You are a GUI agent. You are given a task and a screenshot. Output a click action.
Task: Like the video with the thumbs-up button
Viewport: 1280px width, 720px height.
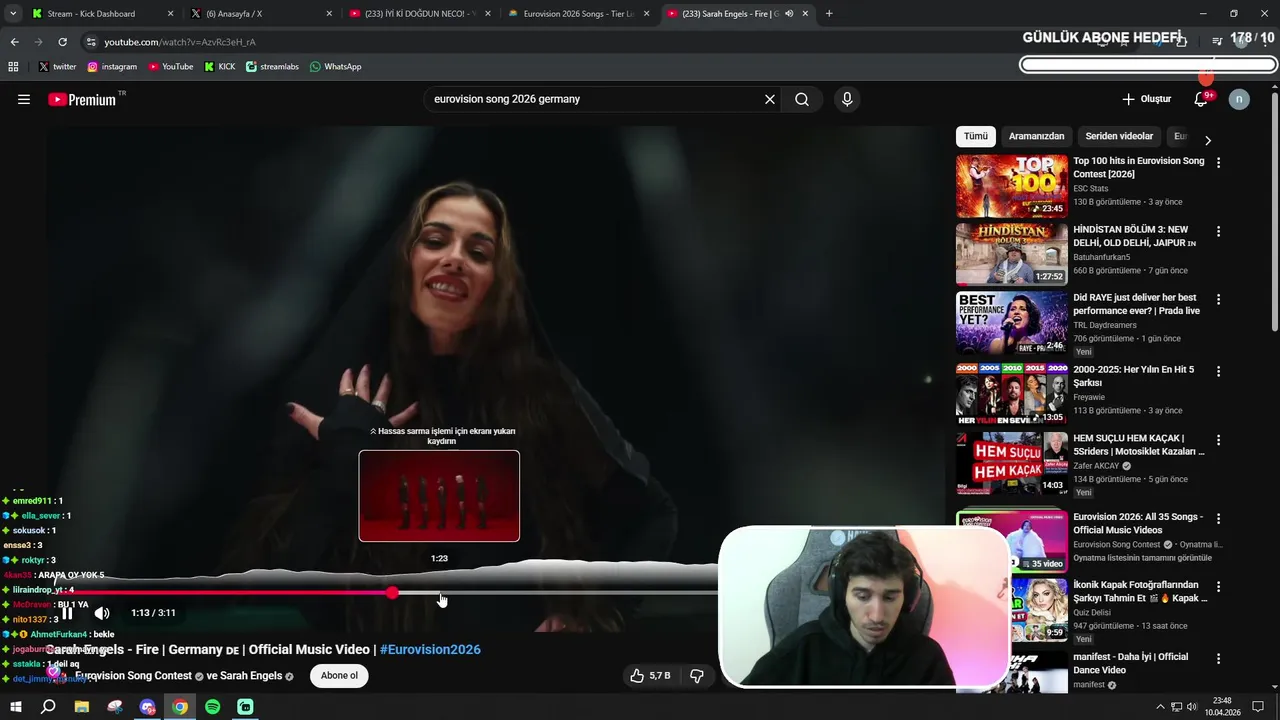click(649, 676)
